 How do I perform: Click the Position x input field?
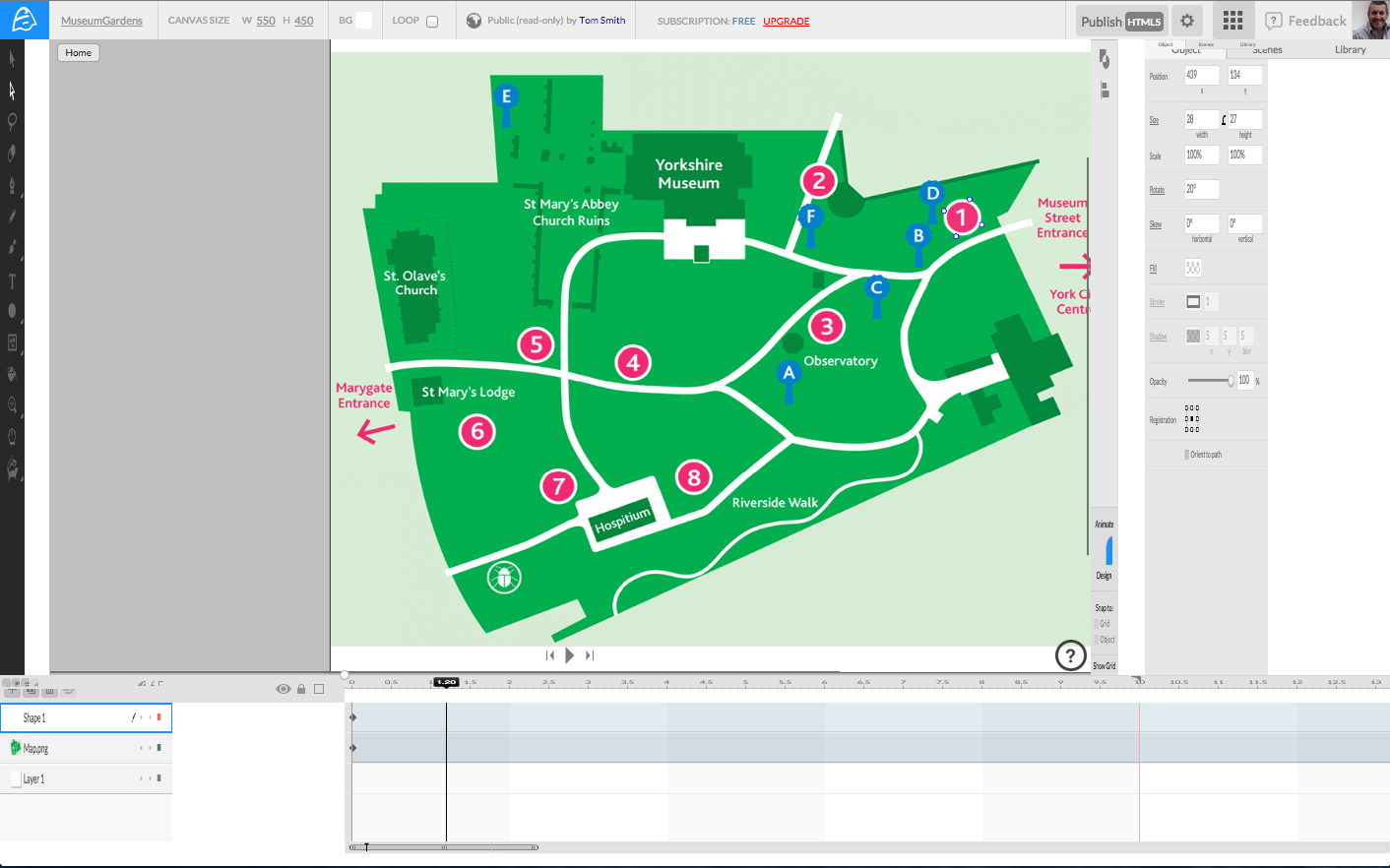[x=1201, y=75]
